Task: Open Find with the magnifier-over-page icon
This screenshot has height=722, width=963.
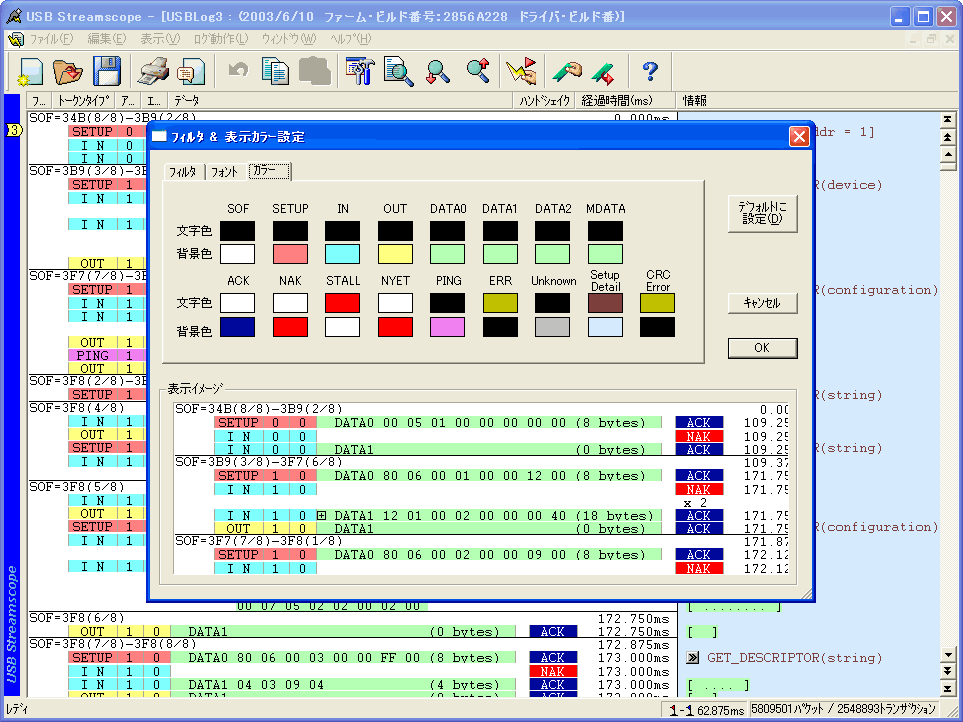Action: coord(399,71)
